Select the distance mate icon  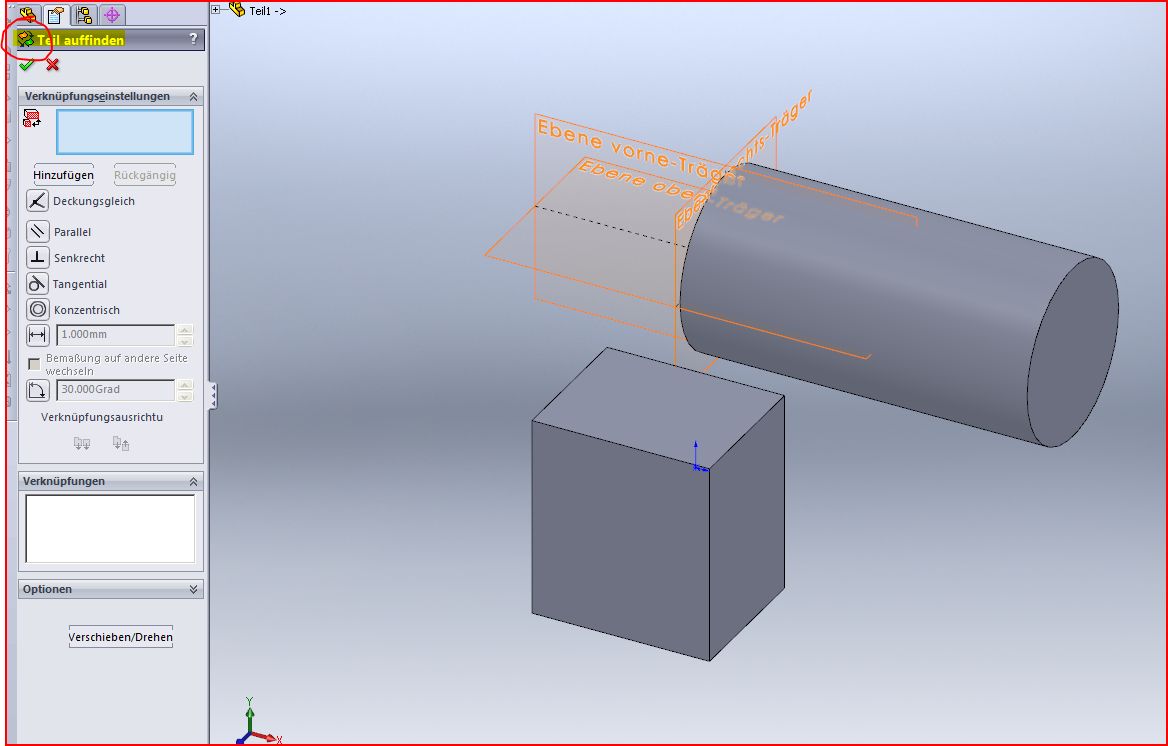37,335
